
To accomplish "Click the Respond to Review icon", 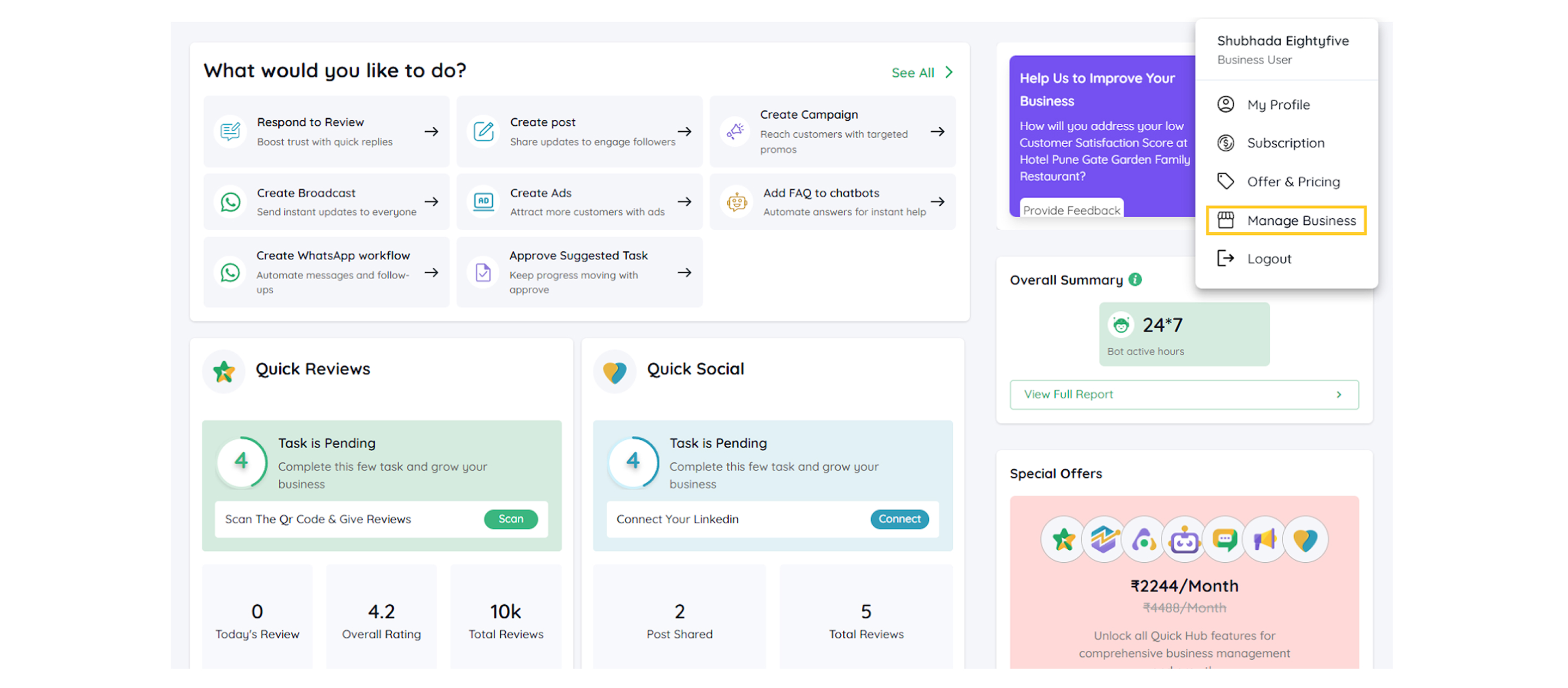I will coord(230,131).
